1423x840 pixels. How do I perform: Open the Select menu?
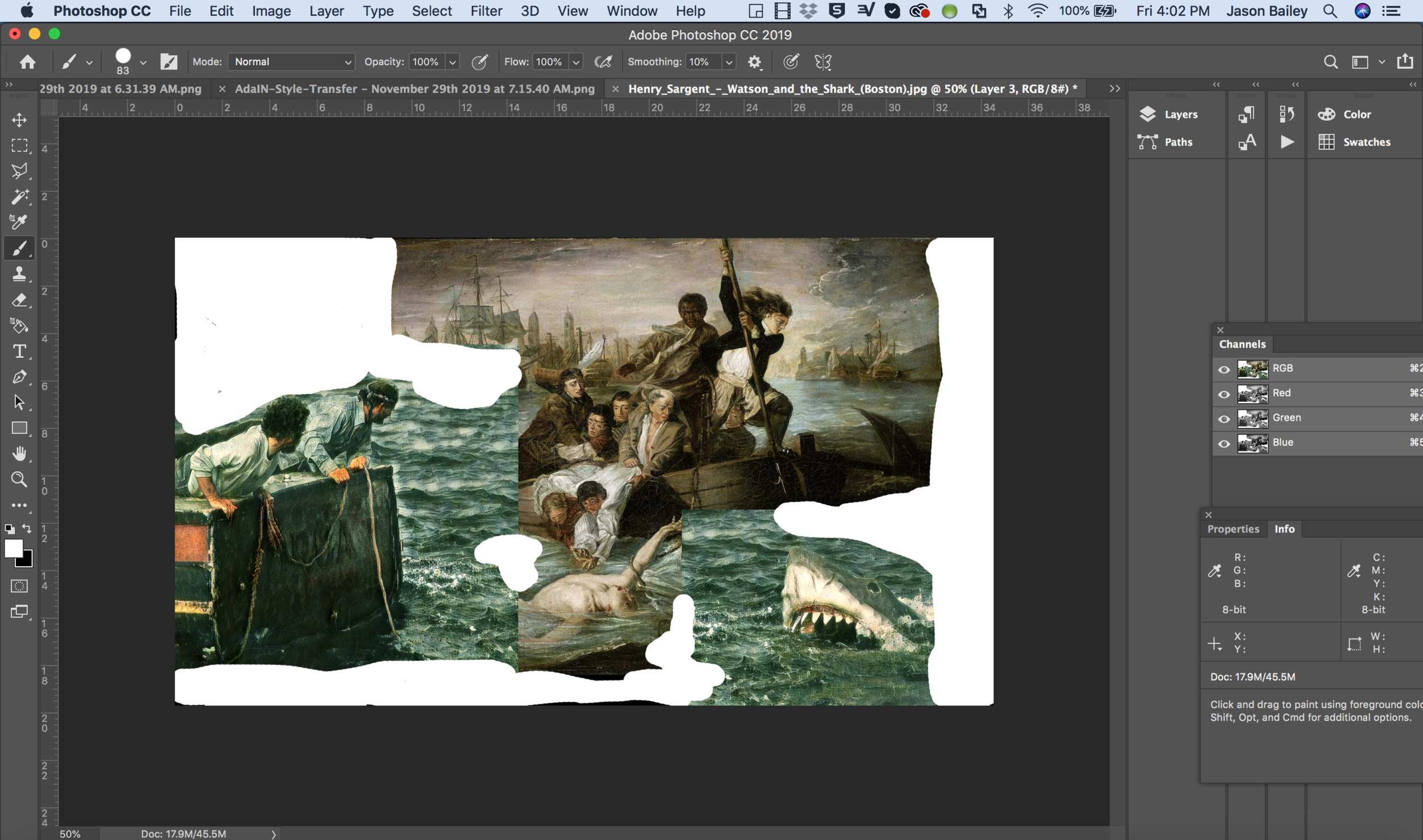coord(431,11)
